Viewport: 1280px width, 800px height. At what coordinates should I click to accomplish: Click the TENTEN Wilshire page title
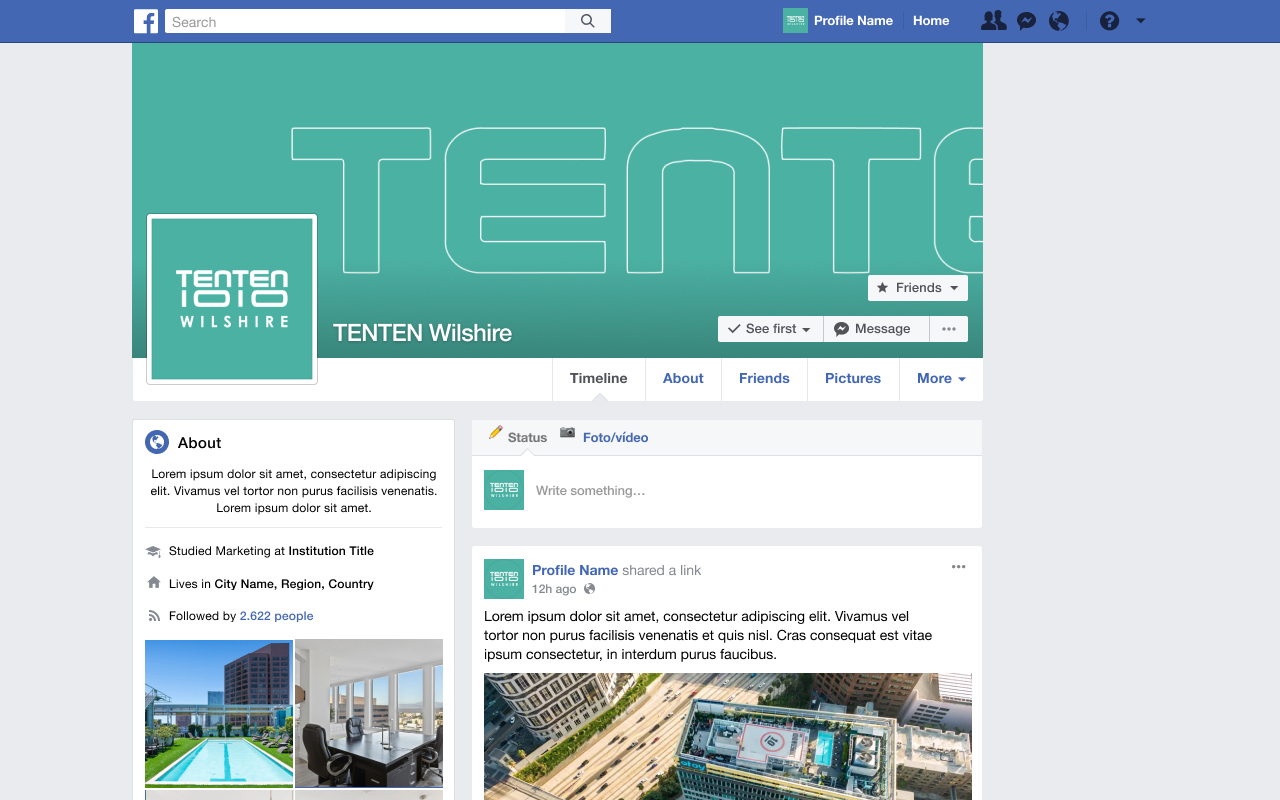point(422,333)
